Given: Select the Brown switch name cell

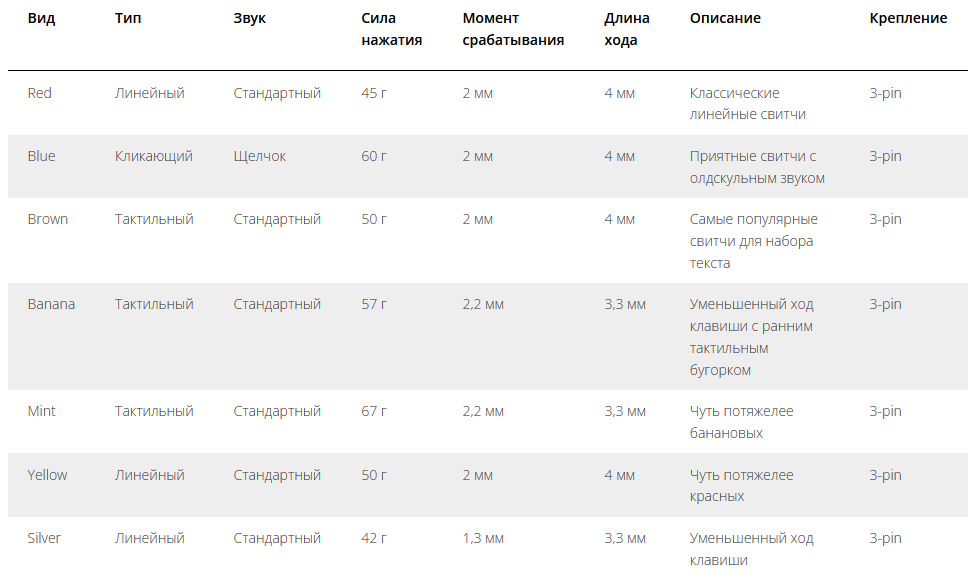Looking at the screenshot, I should point(48,220).
